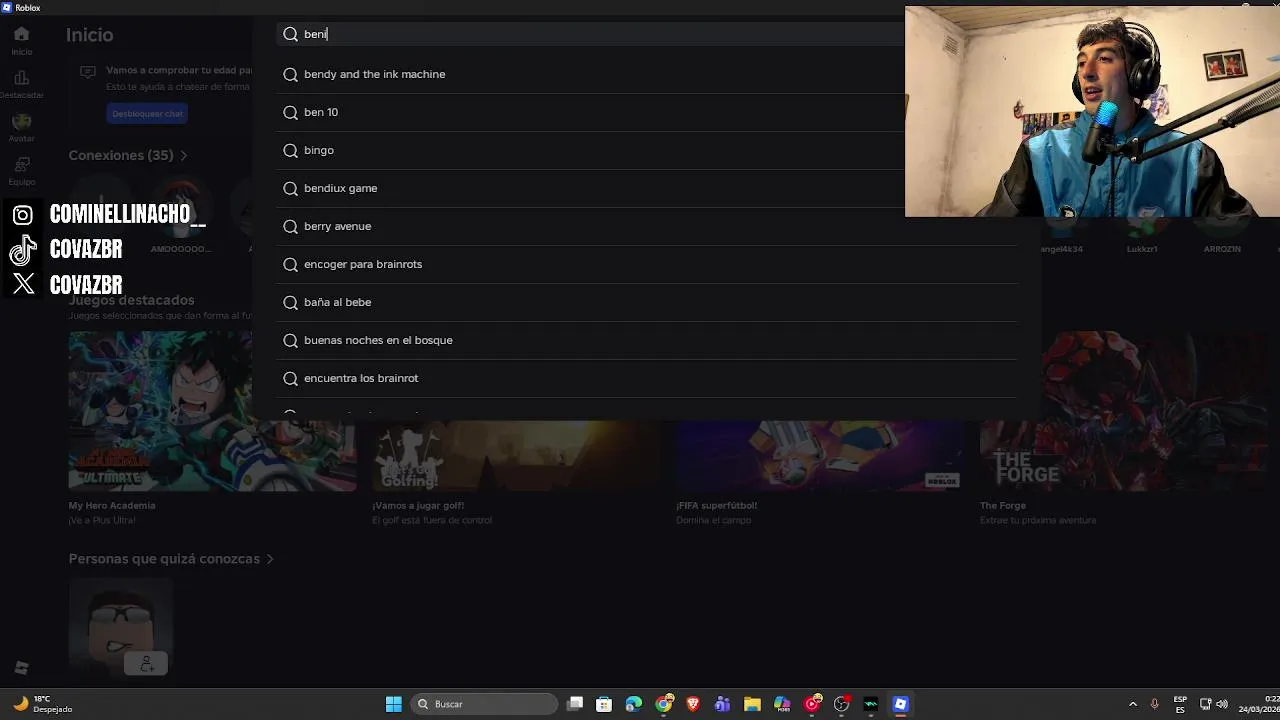This screenshot has width=1280, height=720.
Task: Open the FIFA superfútbol game thumbnail
Action: pos(819,456)
